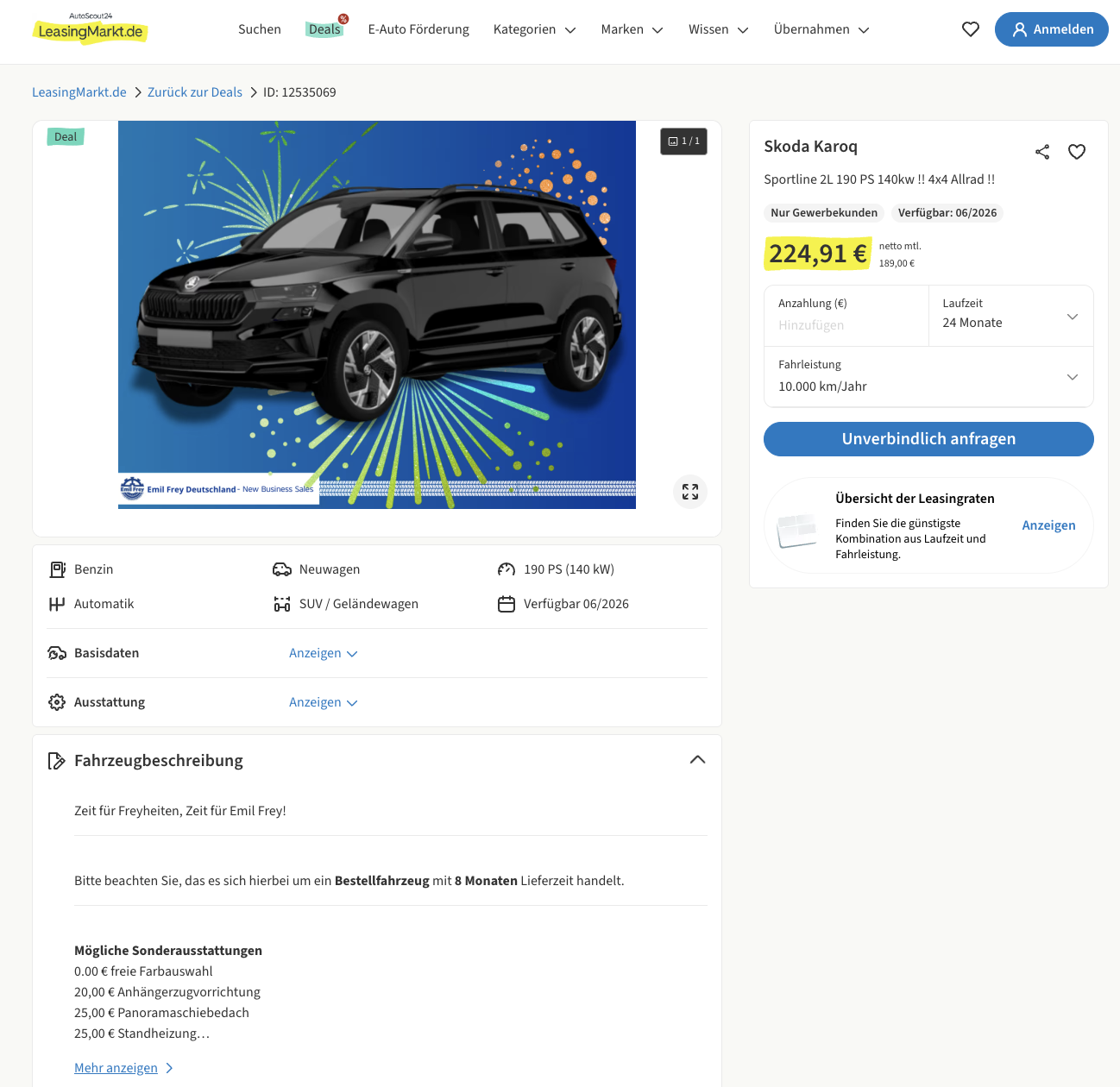Click Unverbindlich anfragen button
The height and width of the screenshot is (1087, 1120).
tap(928, 439)
